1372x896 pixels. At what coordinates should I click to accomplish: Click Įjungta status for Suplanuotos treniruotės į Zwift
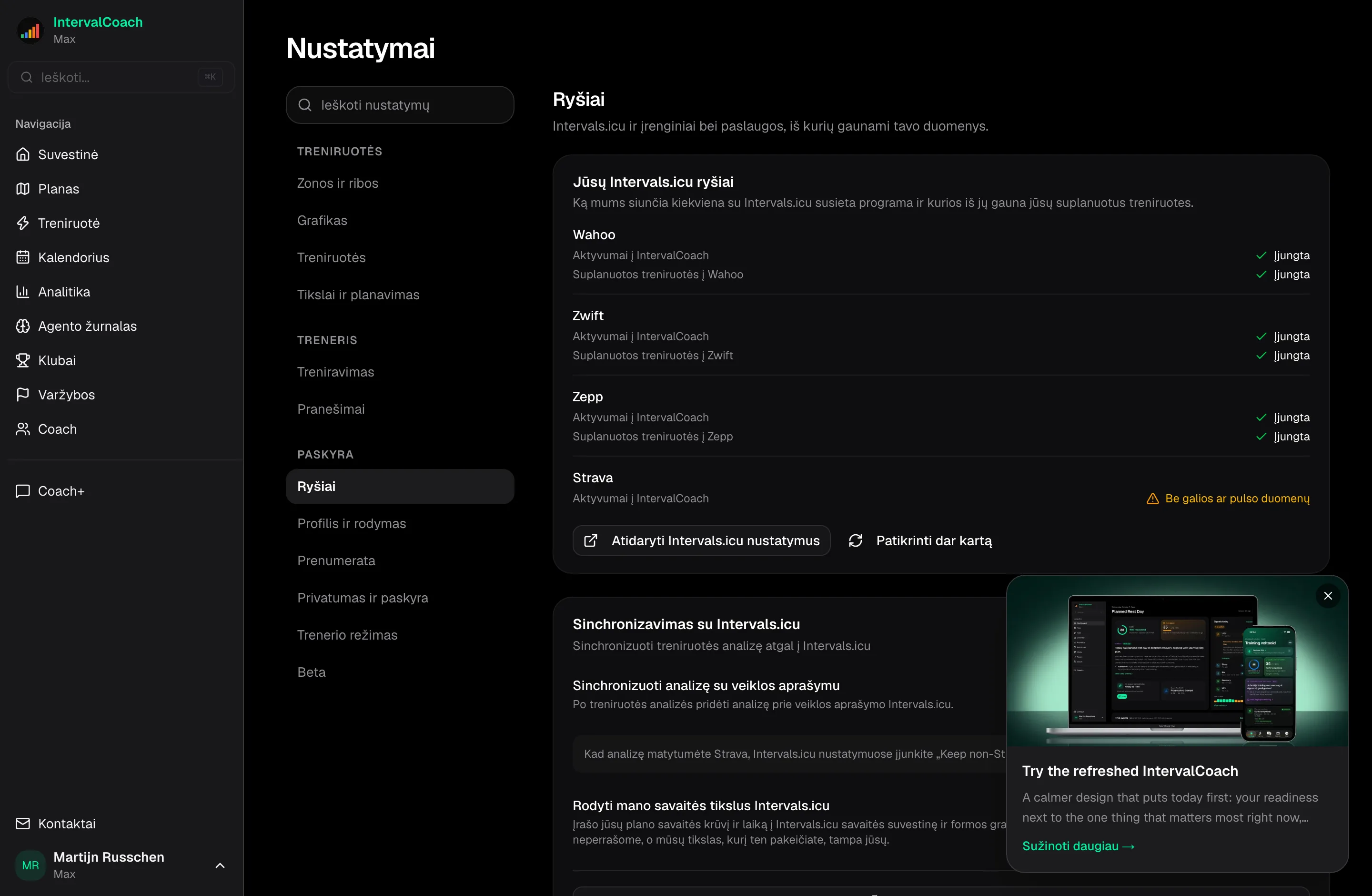point(1282,355)
